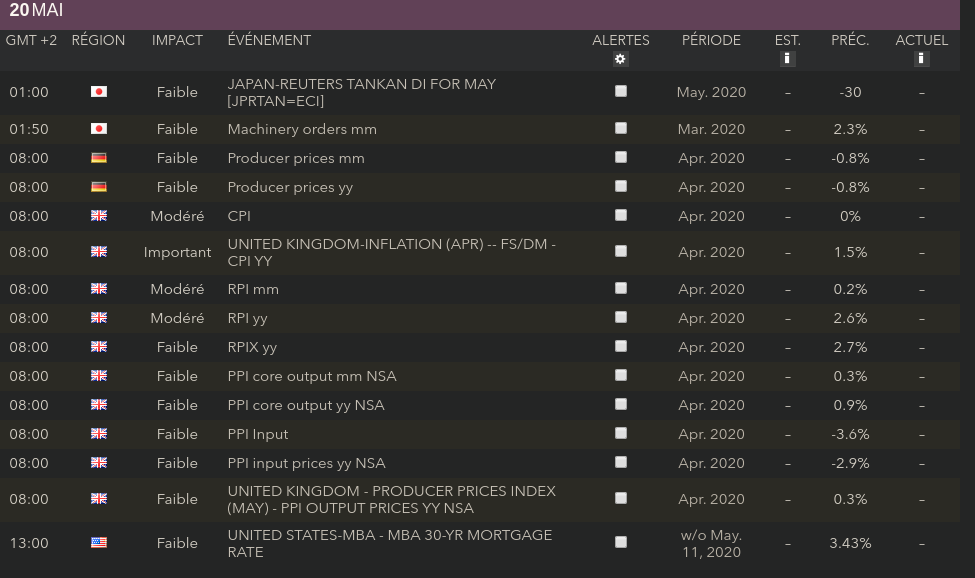Click the IMPACT column header
The image size is (975, 578).
click(177, 41)
